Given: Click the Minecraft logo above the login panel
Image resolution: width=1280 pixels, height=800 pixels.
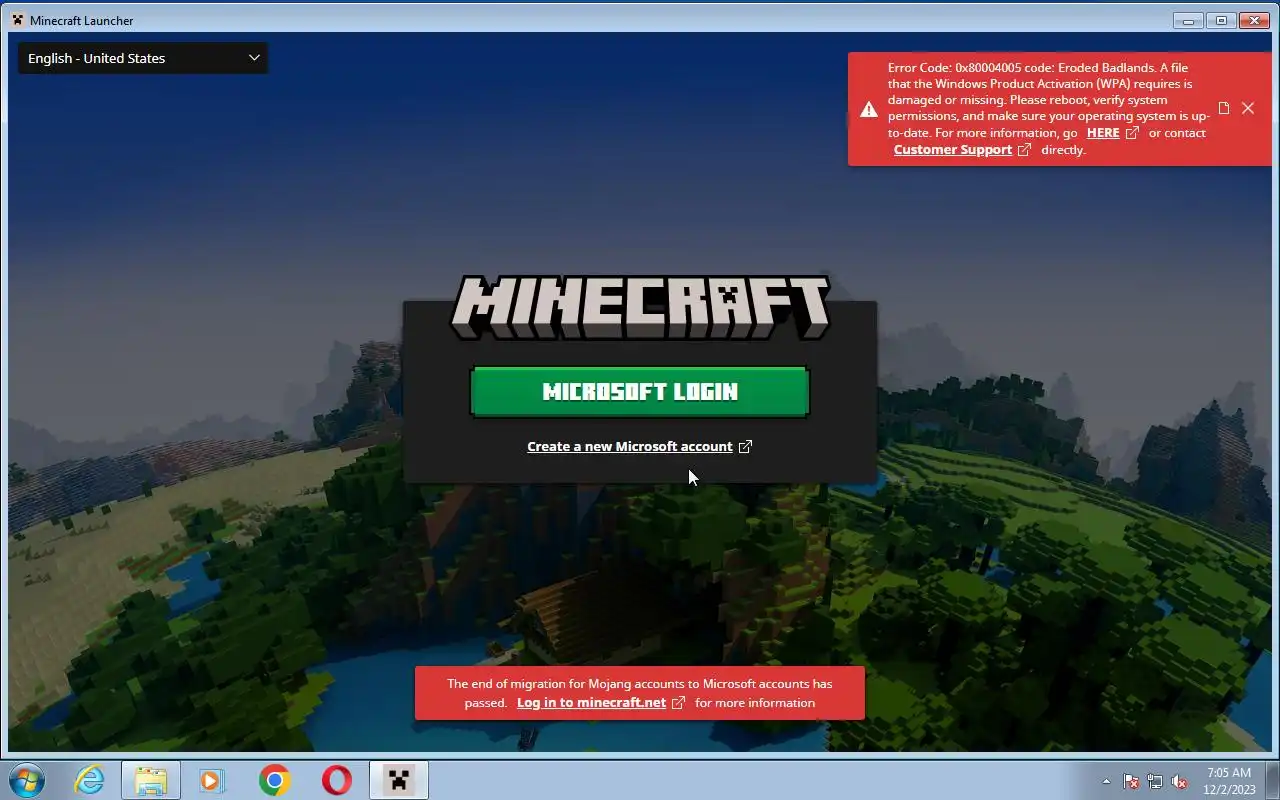Looking at the screenshot, I should pyautogui.click(x=640, y=307).
